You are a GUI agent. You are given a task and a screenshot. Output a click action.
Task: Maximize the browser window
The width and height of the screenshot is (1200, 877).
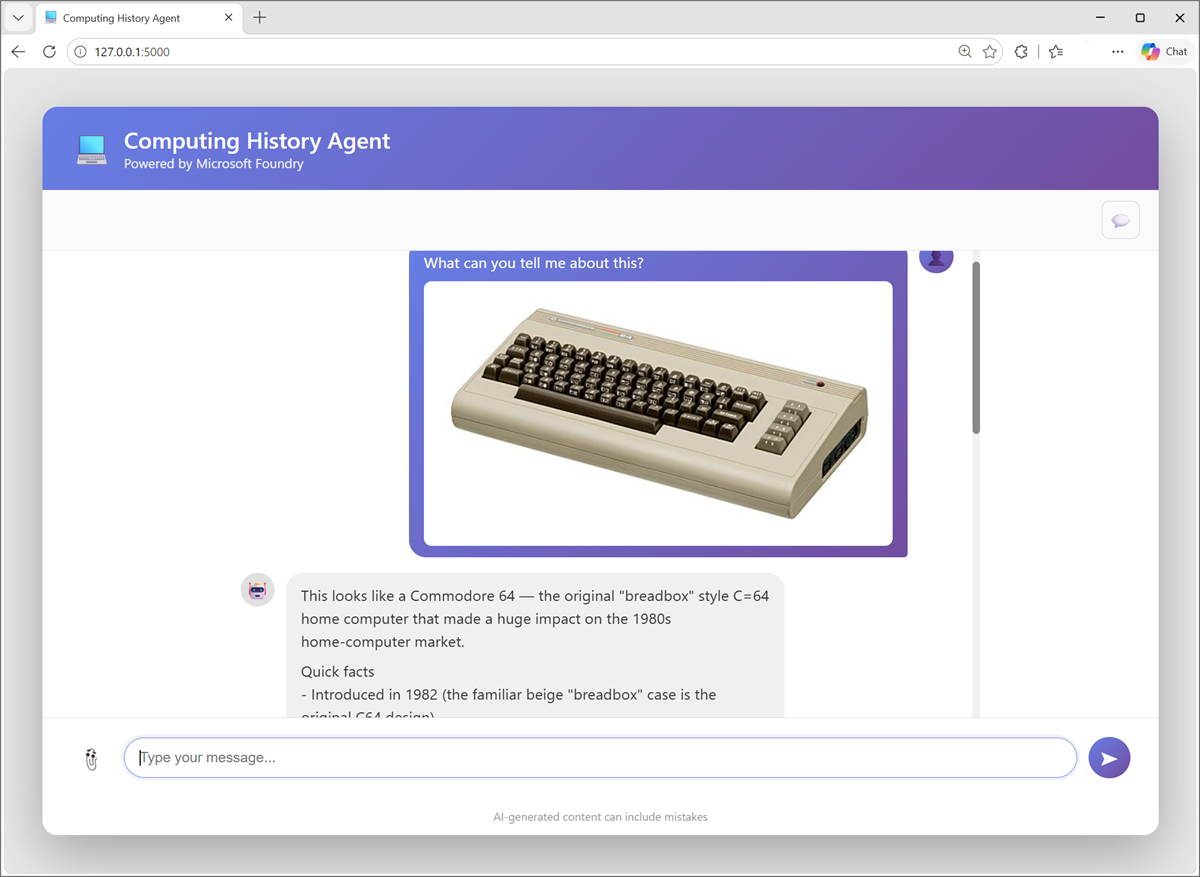[x=1139, y=18]
